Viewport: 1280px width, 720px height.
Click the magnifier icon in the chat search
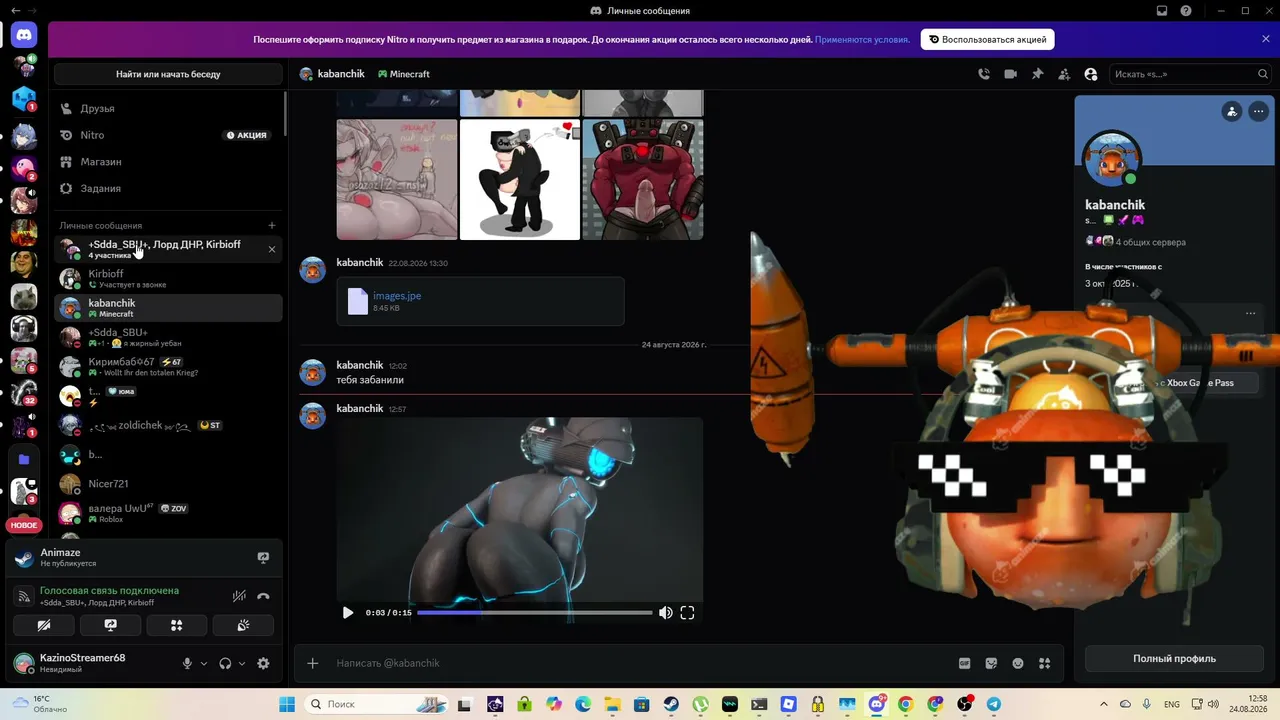(x=1263, y=74)
